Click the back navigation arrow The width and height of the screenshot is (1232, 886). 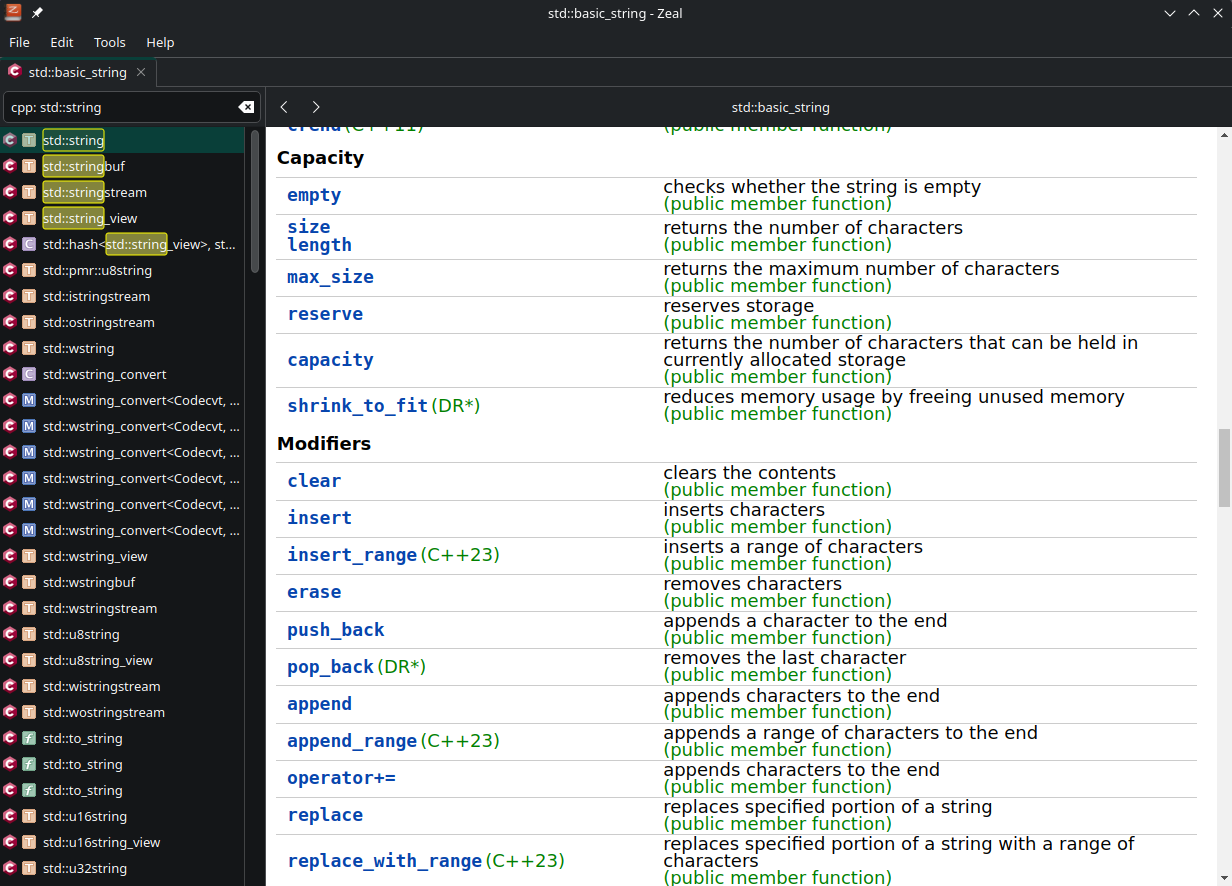point(284,107)
